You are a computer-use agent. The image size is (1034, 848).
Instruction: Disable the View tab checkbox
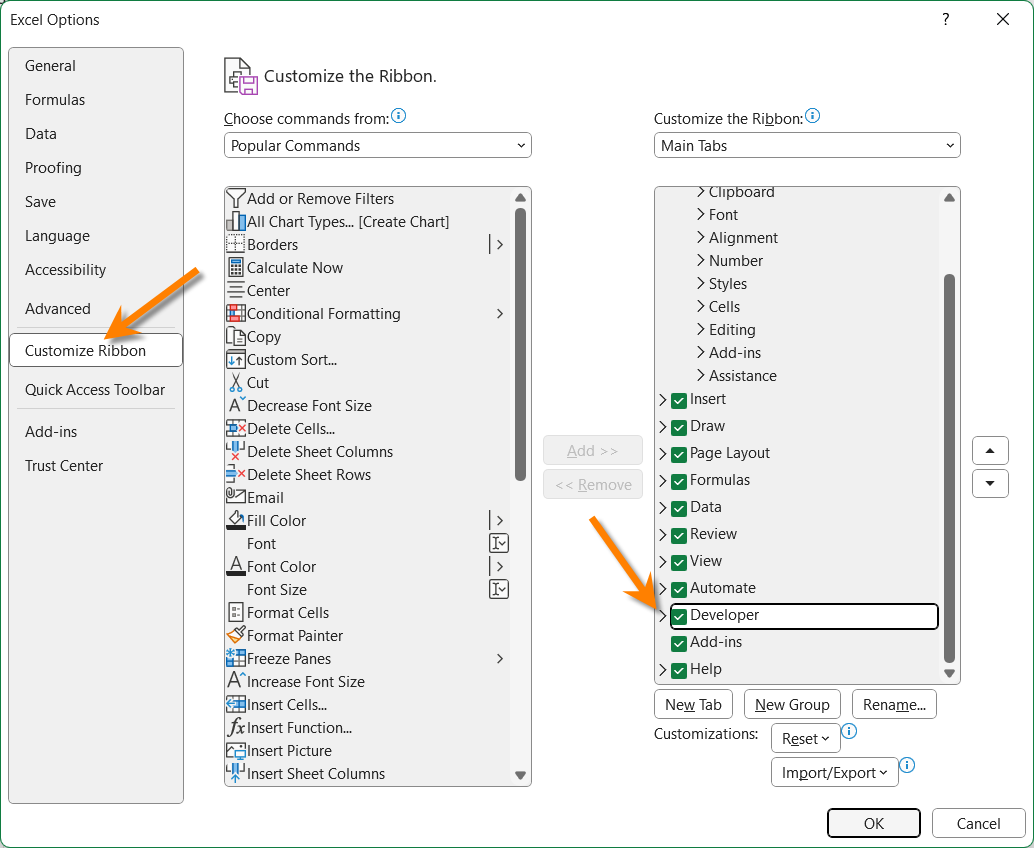[679, 562]
